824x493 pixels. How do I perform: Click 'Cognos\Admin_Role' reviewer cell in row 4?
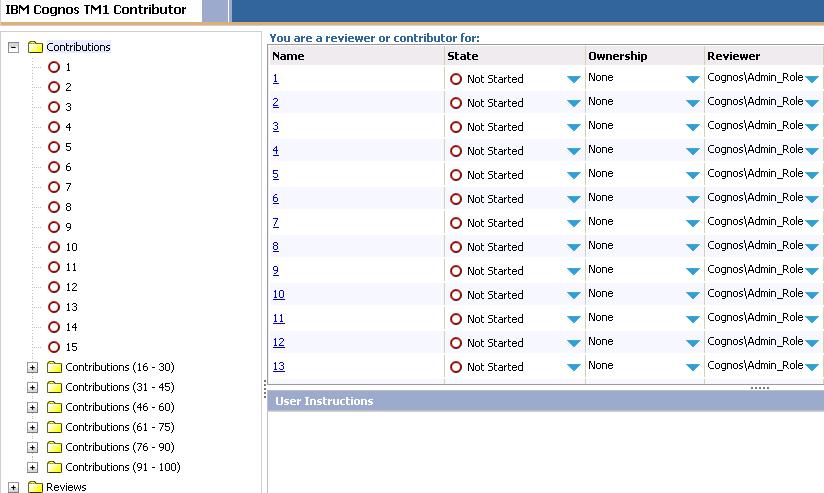tap(755, 150)
